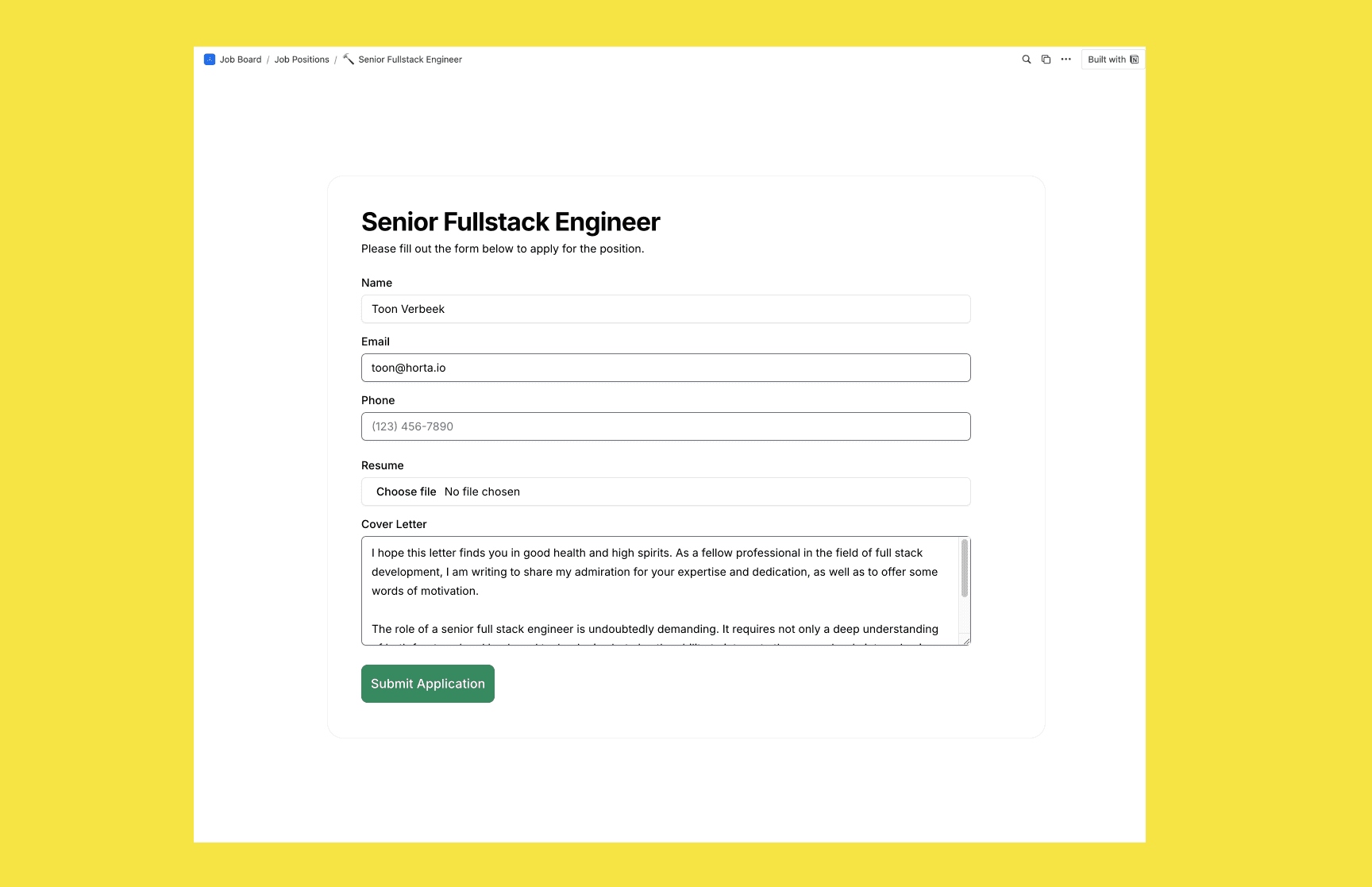This screenshot has width=1372, height=887.
Task: Go to Job Positions breadcrumb
Action: pyautogui.click(x=302, y=60)
